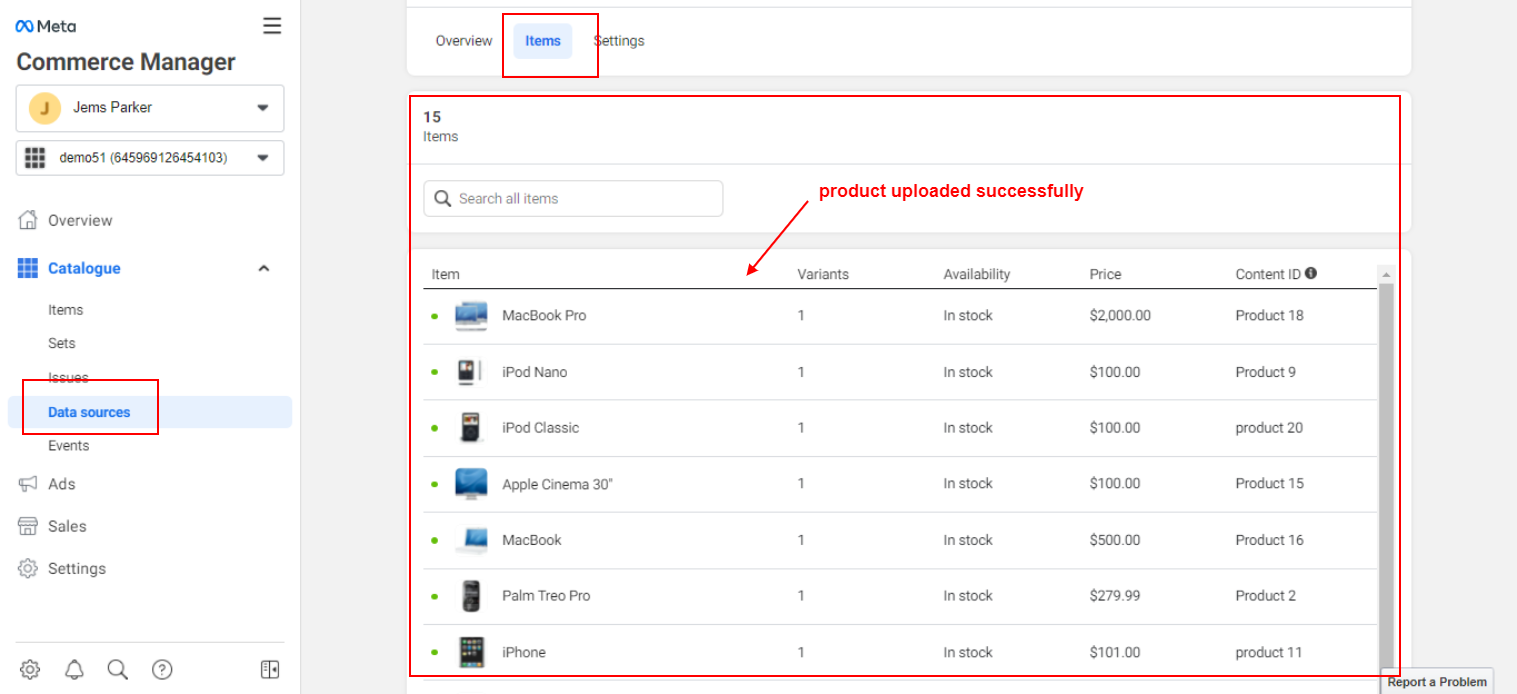Click the MacBook Pro item name
The height and width of the screenshot is (694, 1517).
(544, 316)
